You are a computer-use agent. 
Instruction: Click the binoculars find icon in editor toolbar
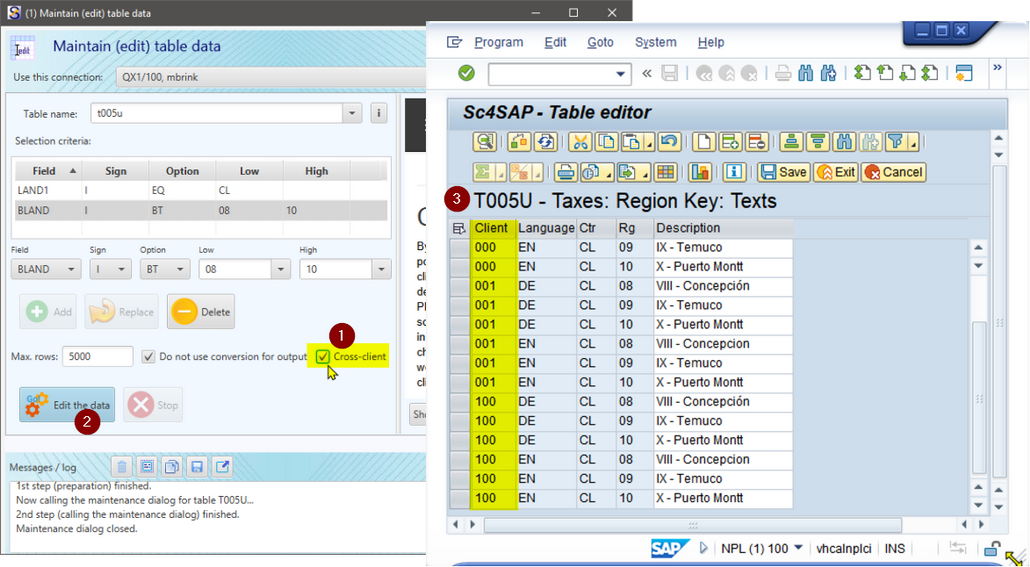click(844, 142)
